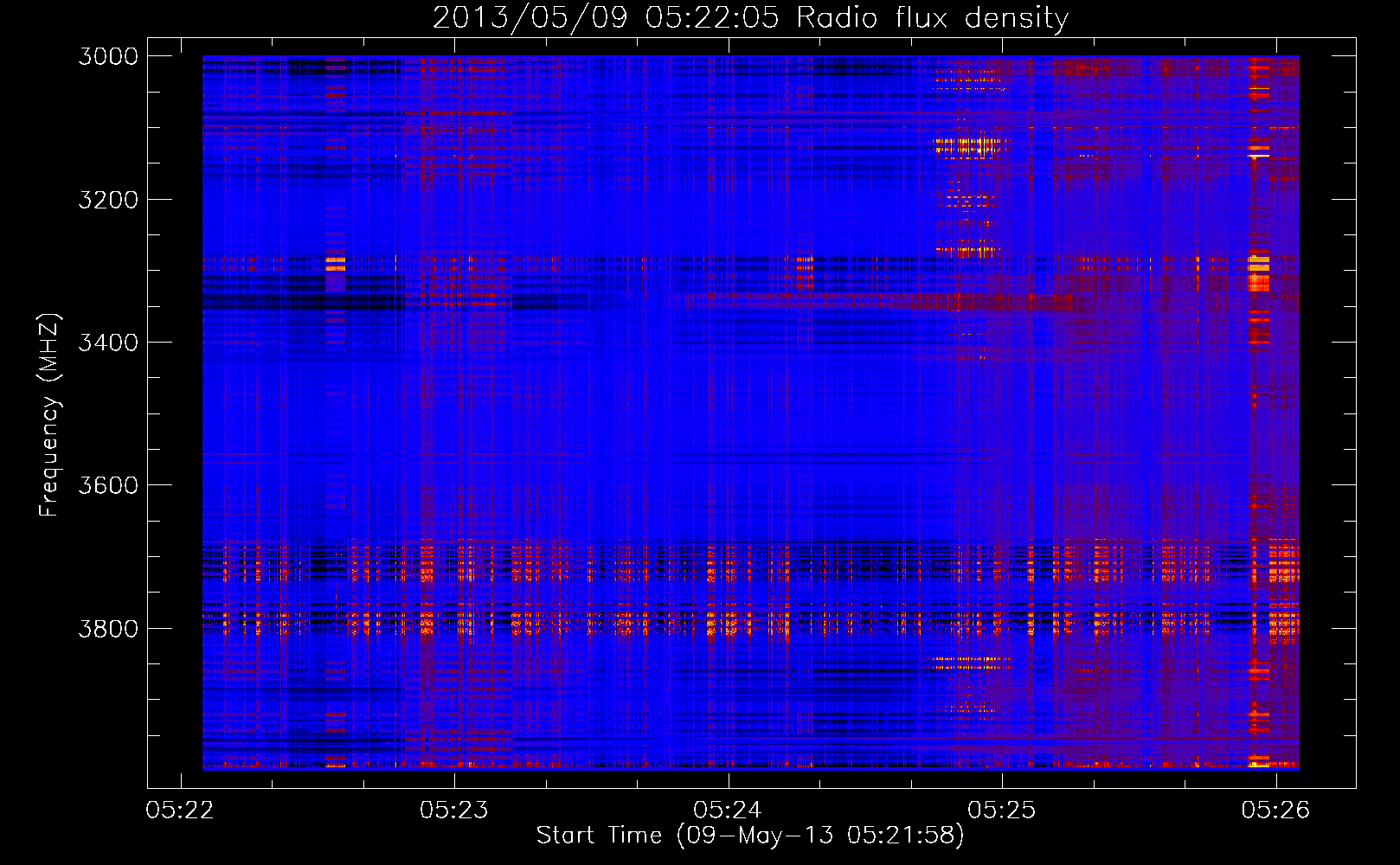The height and width of the screenshot is (865, 1400).
Task: Click the 'Start Time (09-May-13 05:21:58)' x-axis label
Action: point(750,836)
